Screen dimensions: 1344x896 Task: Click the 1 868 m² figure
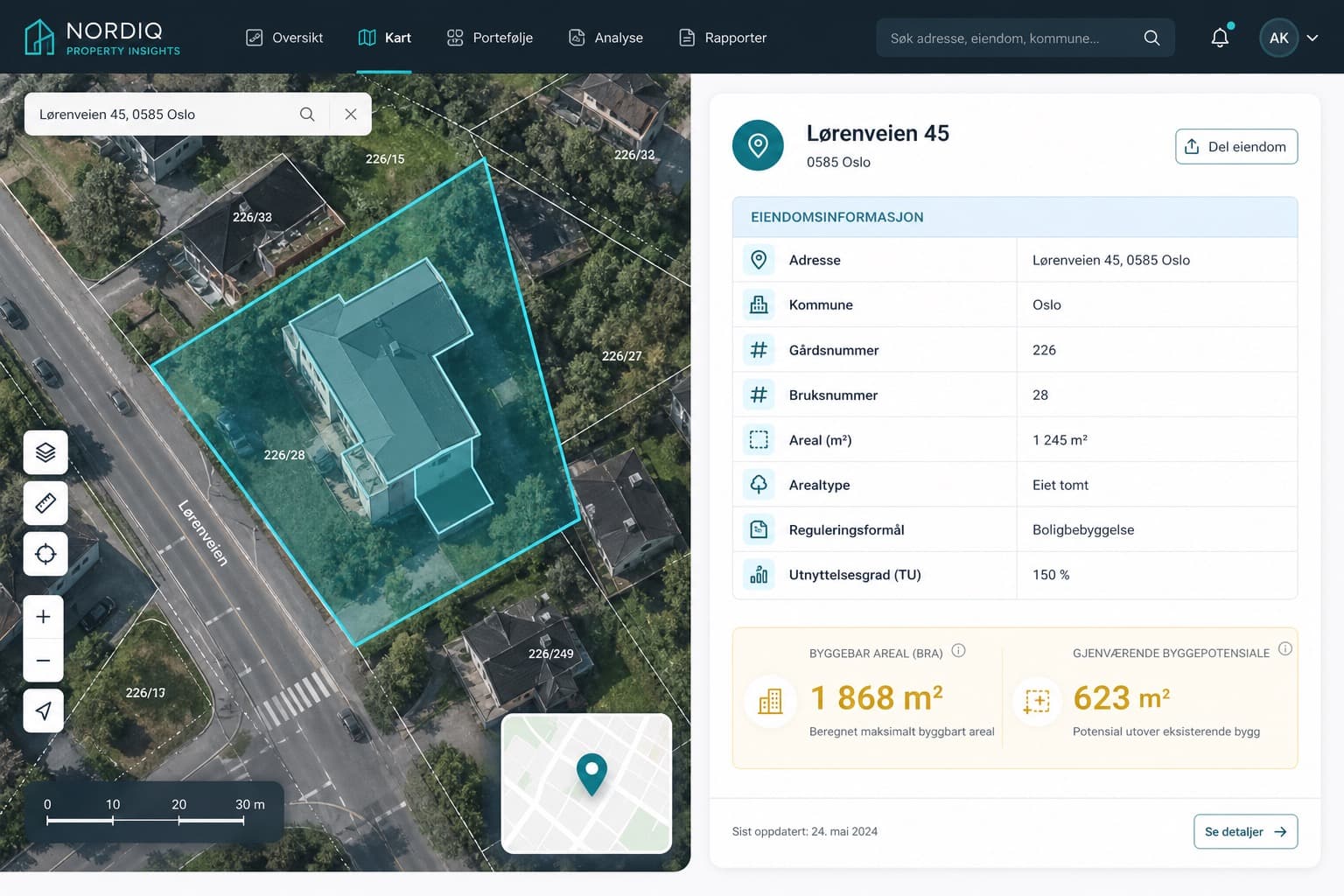(877, 697)
